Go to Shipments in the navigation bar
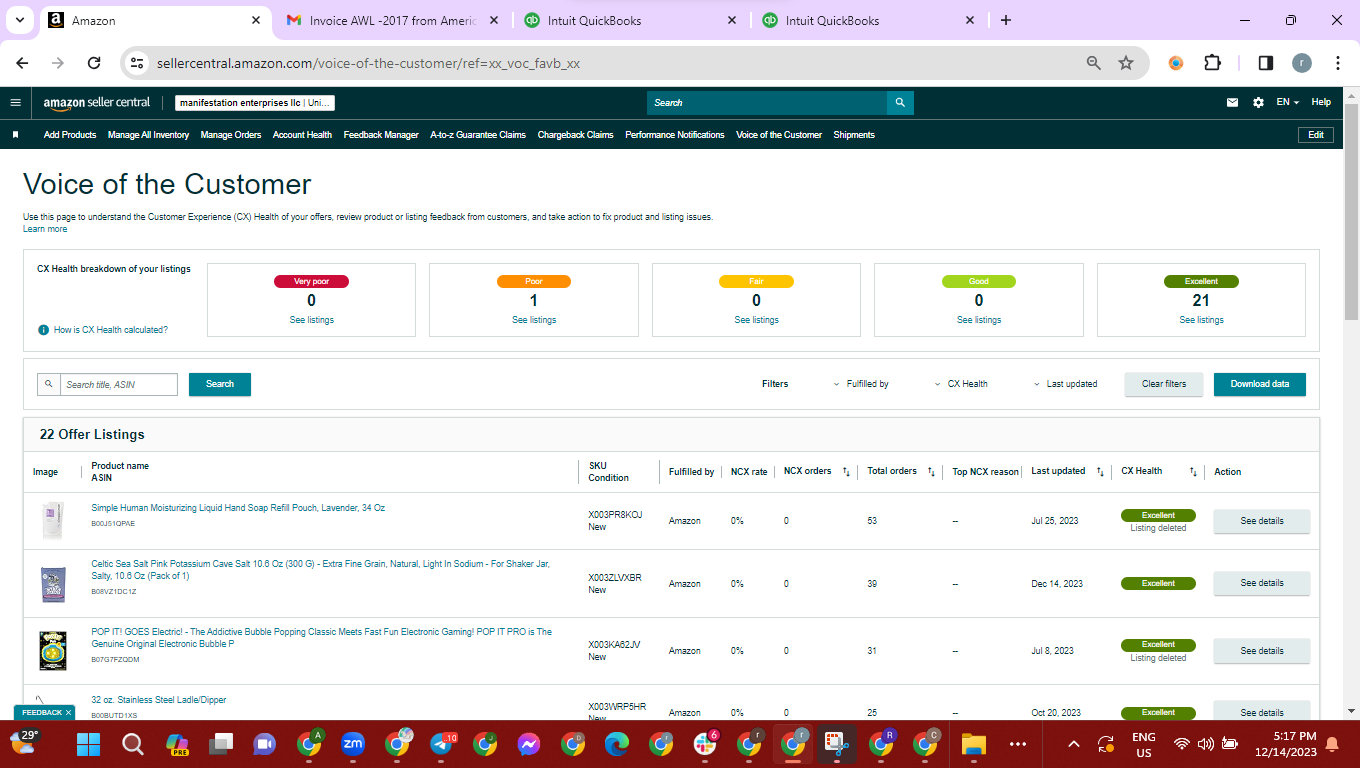Image resolution: width=1360 pixels, height=768 pixels. point(854,135)
